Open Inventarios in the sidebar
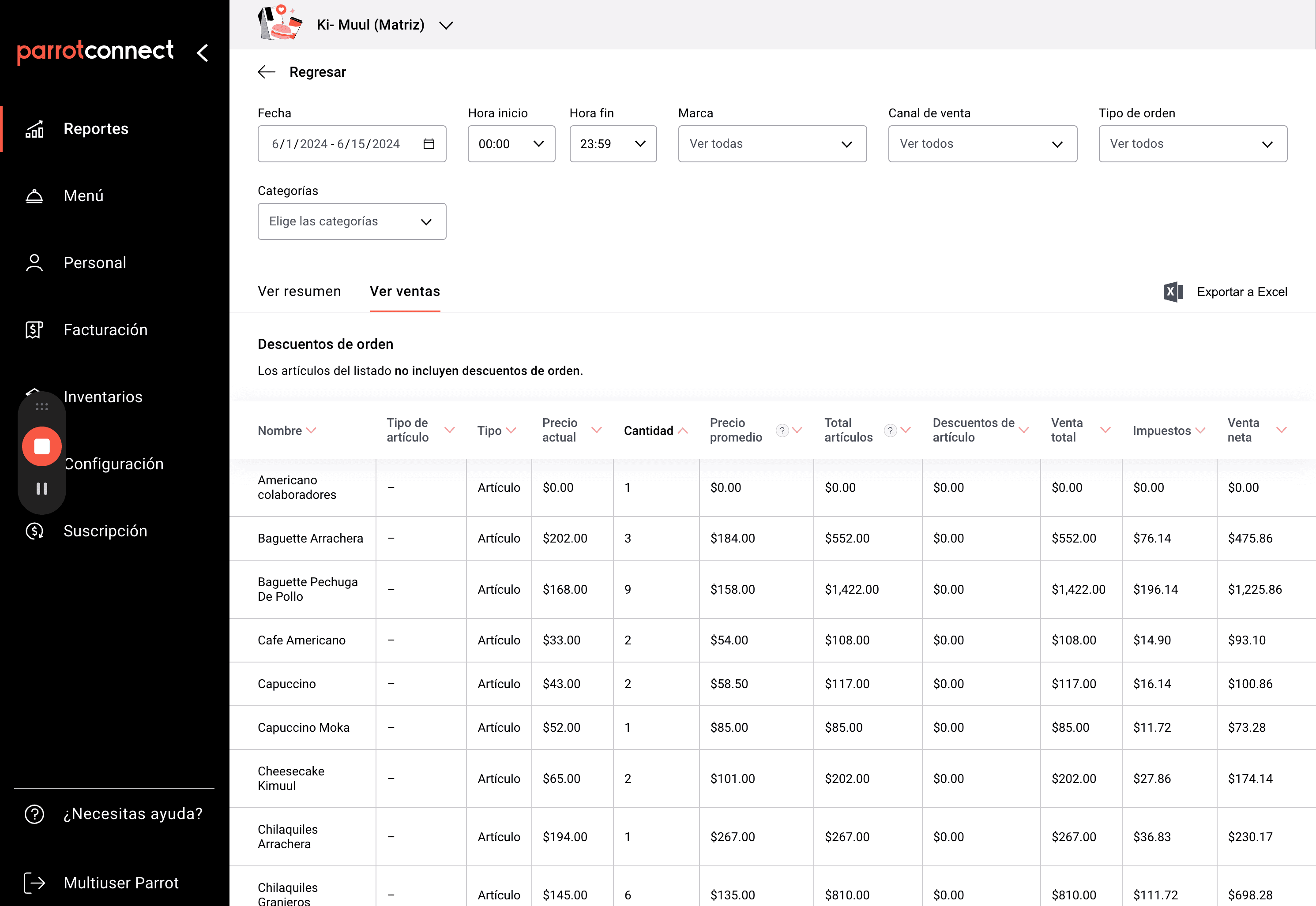Image resolution: width=1316 pixels, height=906 pixels. [x=103, y=397]
